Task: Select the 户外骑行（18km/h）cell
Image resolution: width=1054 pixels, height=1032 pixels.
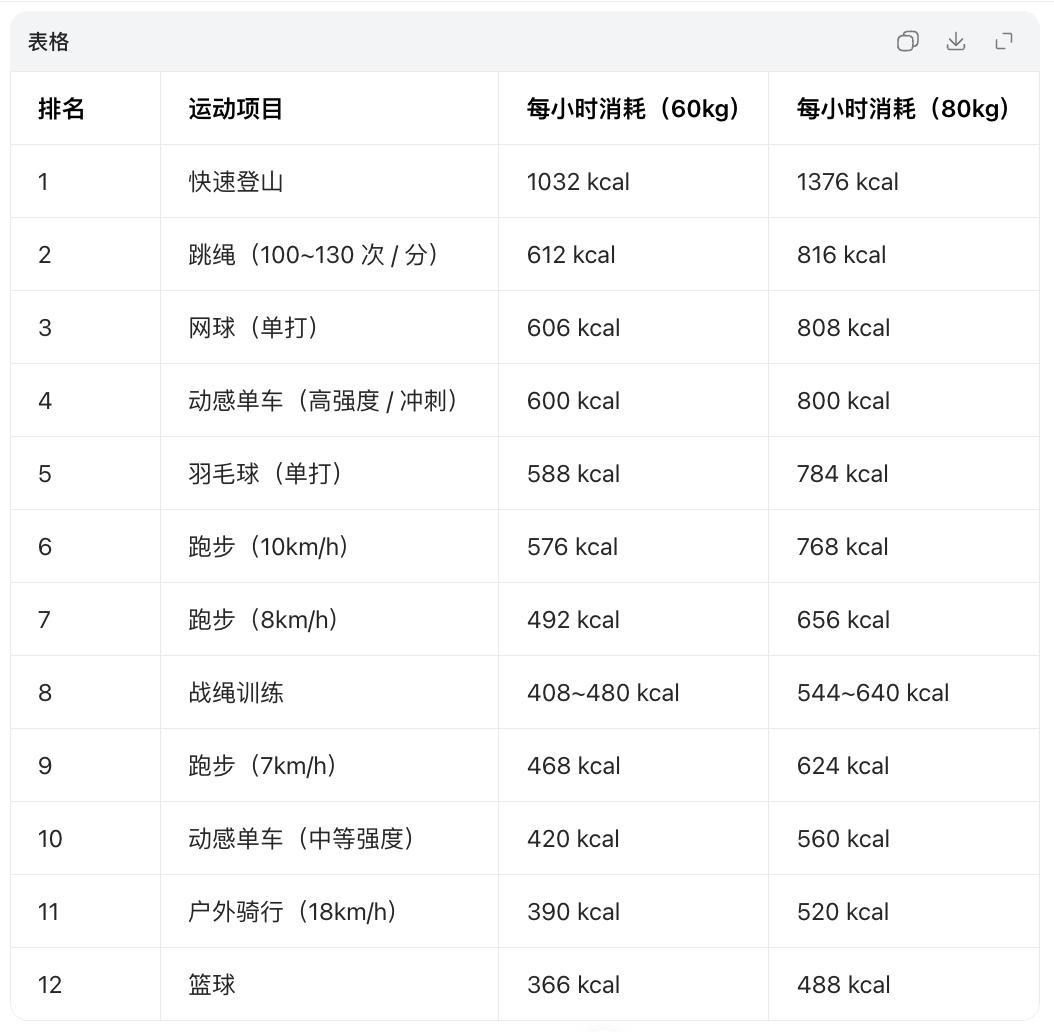Action: click(x=292, y=912)
